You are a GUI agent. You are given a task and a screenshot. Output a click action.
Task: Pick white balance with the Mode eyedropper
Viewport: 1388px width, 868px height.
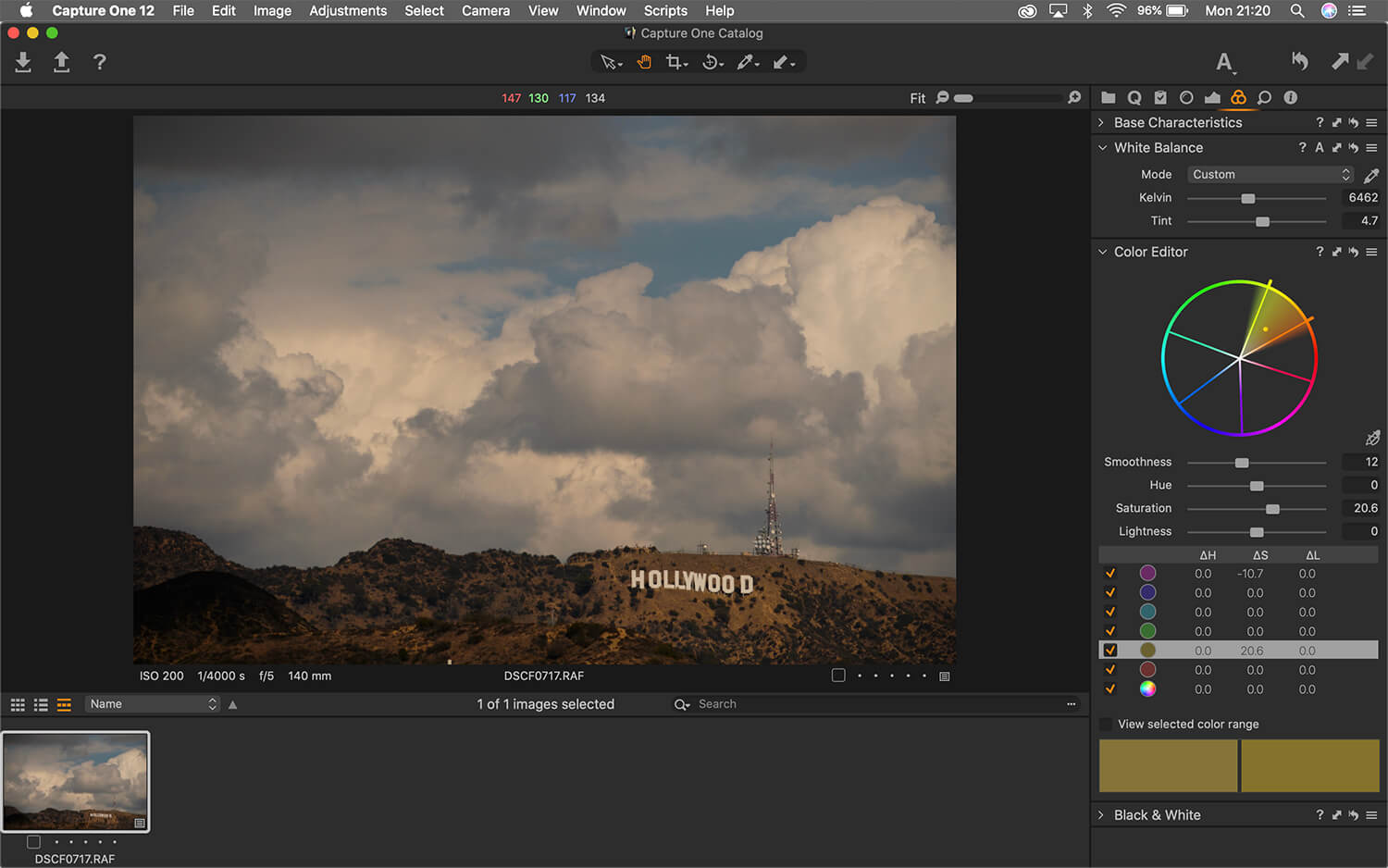[x=1371, y=175]
